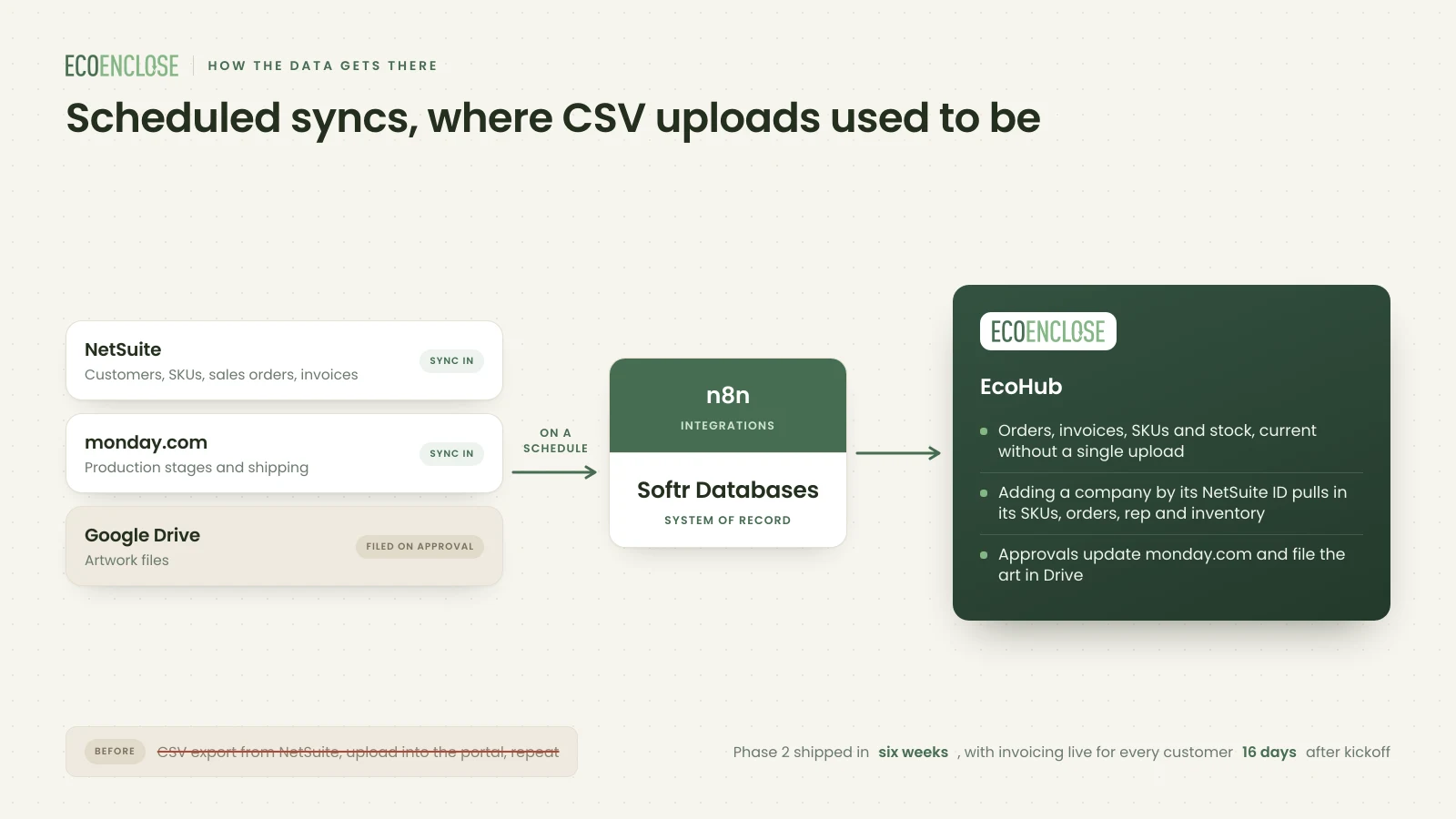
Task: Click the 'EcoHub' heading
Action: [1021, 387]
